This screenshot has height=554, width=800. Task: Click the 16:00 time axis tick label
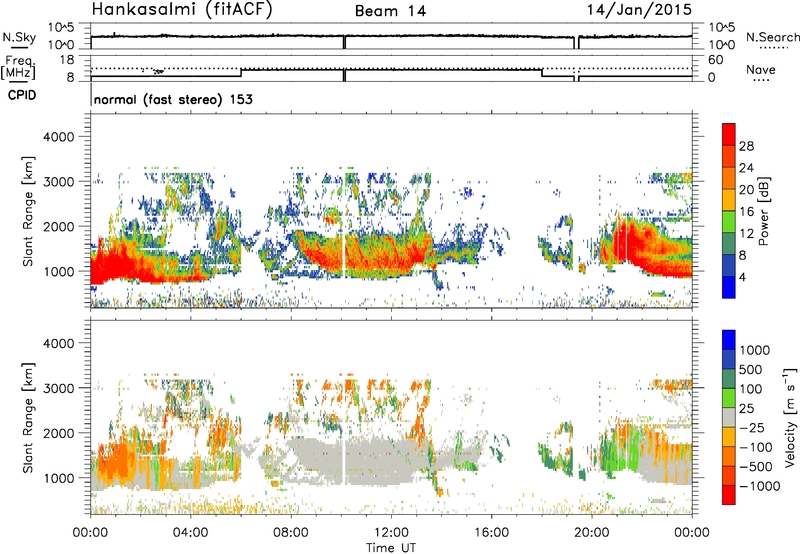tap(491, 533)
